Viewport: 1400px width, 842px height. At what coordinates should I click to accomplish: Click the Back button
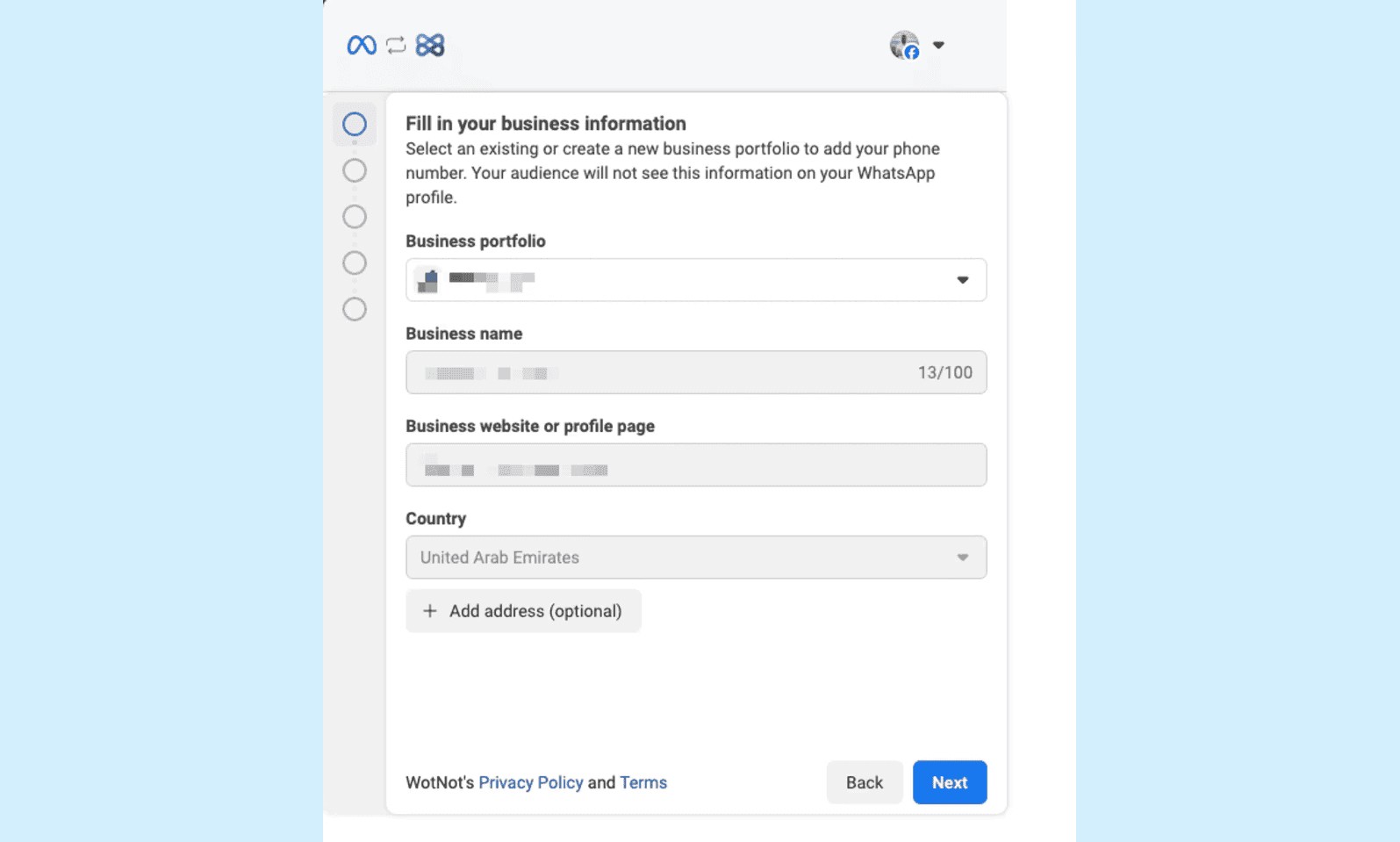(x=865, y=782)
